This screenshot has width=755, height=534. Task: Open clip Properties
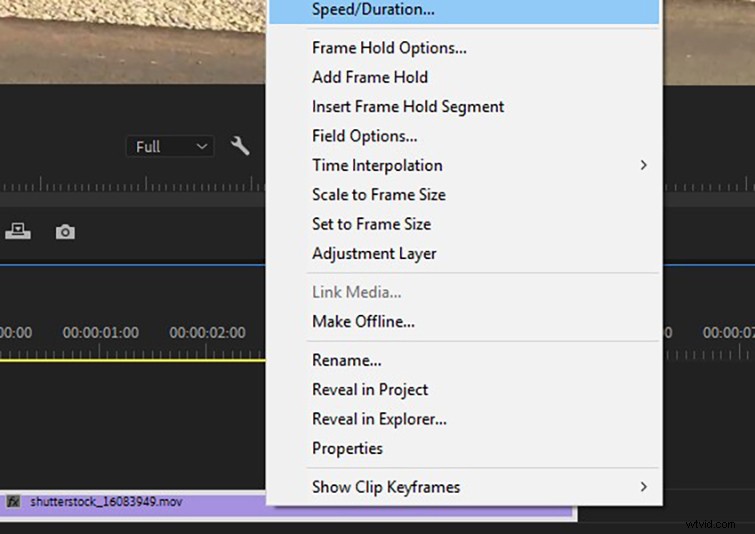464,449
